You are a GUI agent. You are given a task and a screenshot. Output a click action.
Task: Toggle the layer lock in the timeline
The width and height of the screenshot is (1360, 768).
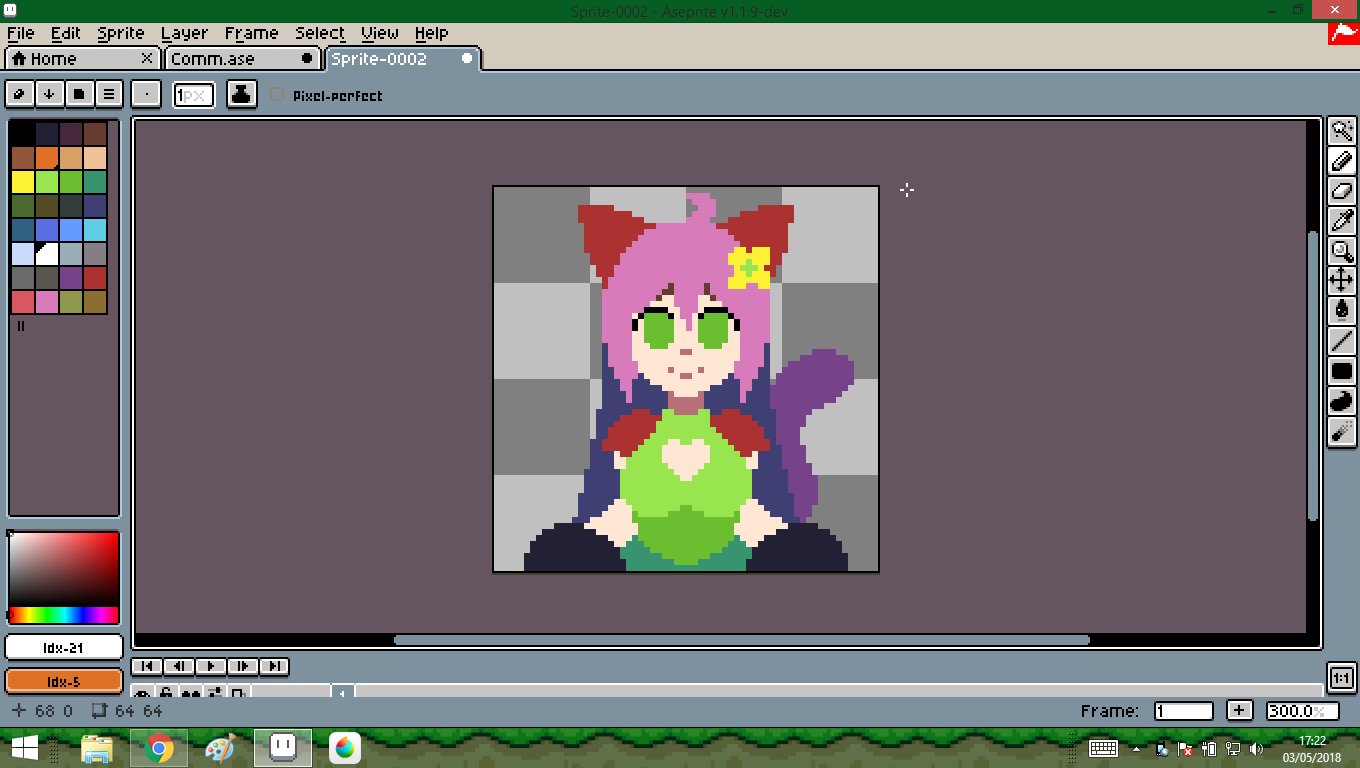tap(166, 693)
